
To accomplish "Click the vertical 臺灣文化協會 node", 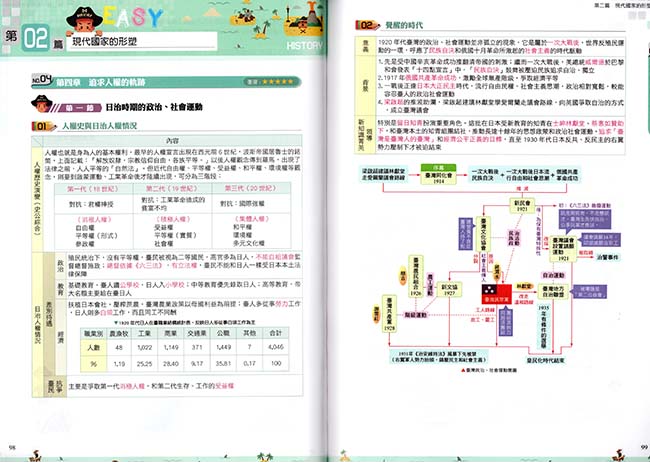I will pyautogui.click(x=483, y=234).
